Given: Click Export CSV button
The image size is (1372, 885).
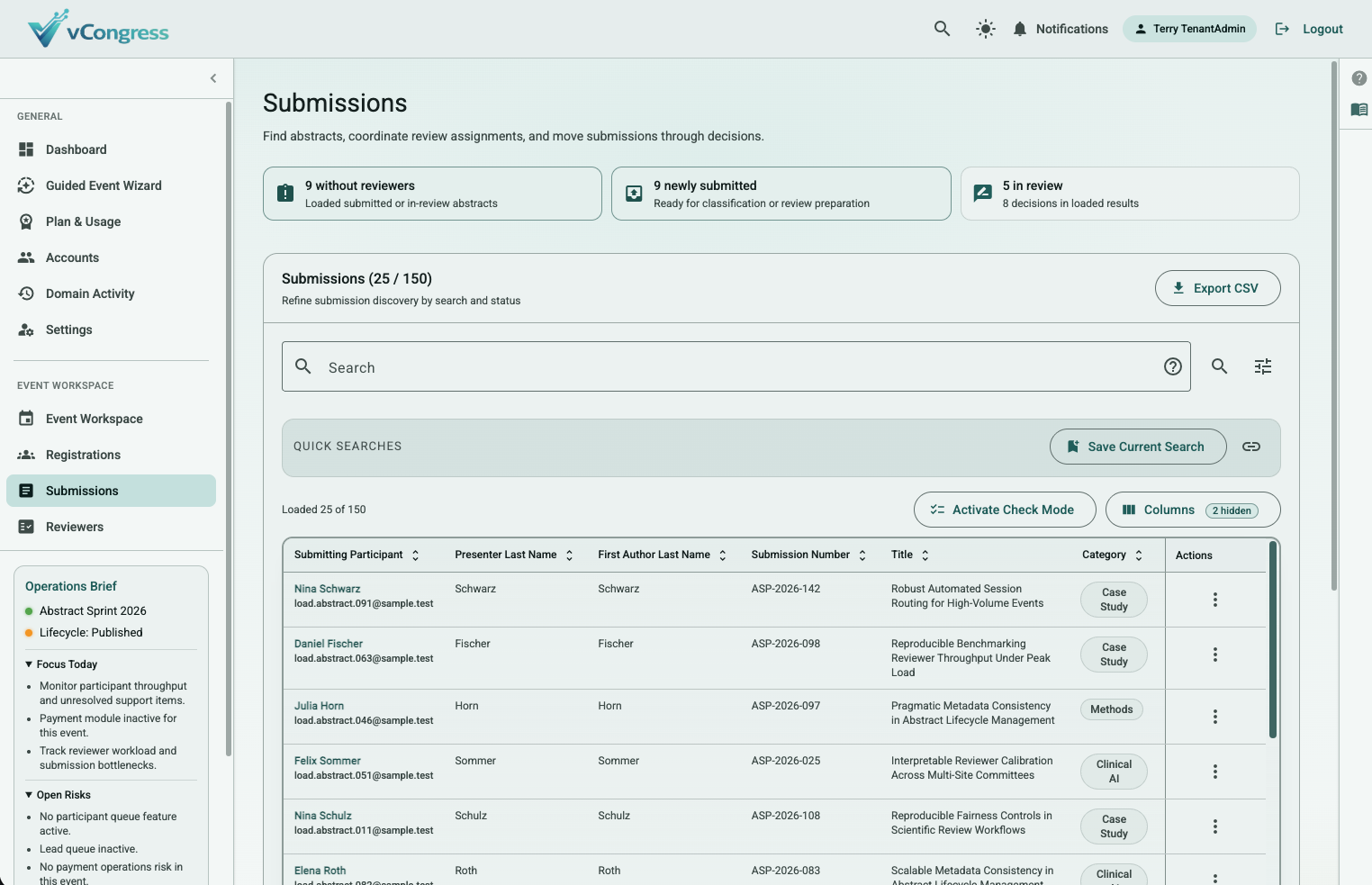Looking at the screenshot, I should pyautogui.click(x=1217, y=288).
